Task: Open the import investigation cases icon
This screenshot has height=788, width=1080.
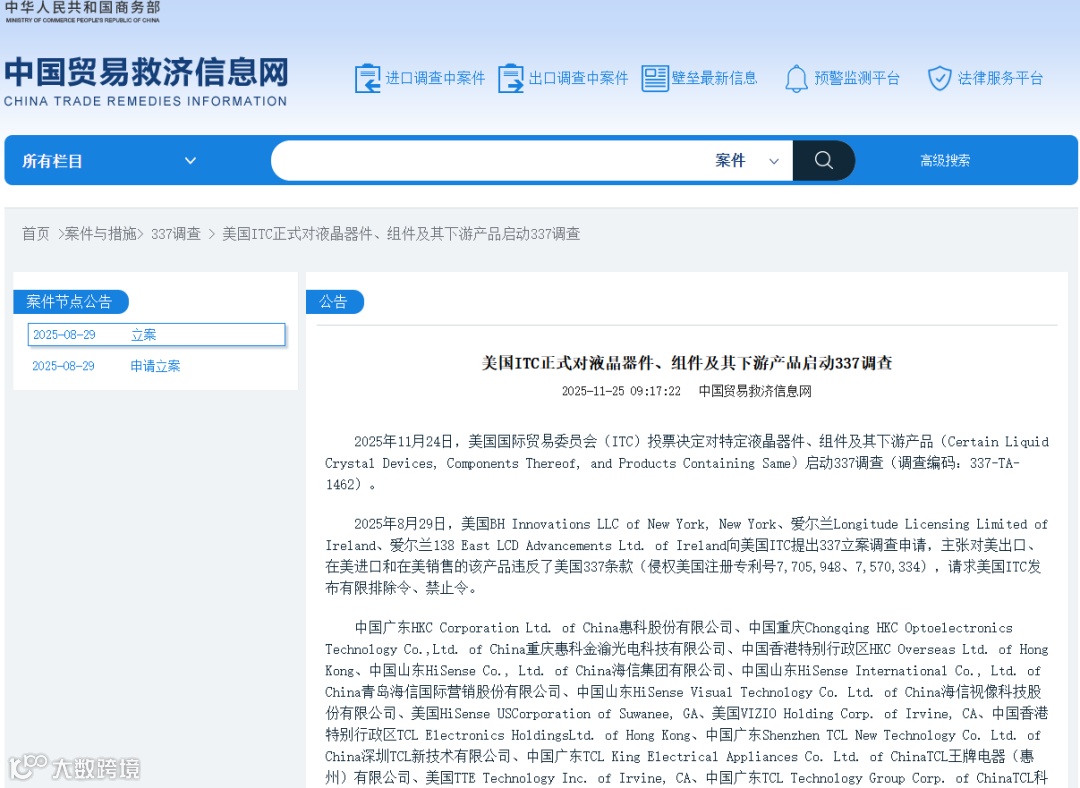Action: coord(367,78)
